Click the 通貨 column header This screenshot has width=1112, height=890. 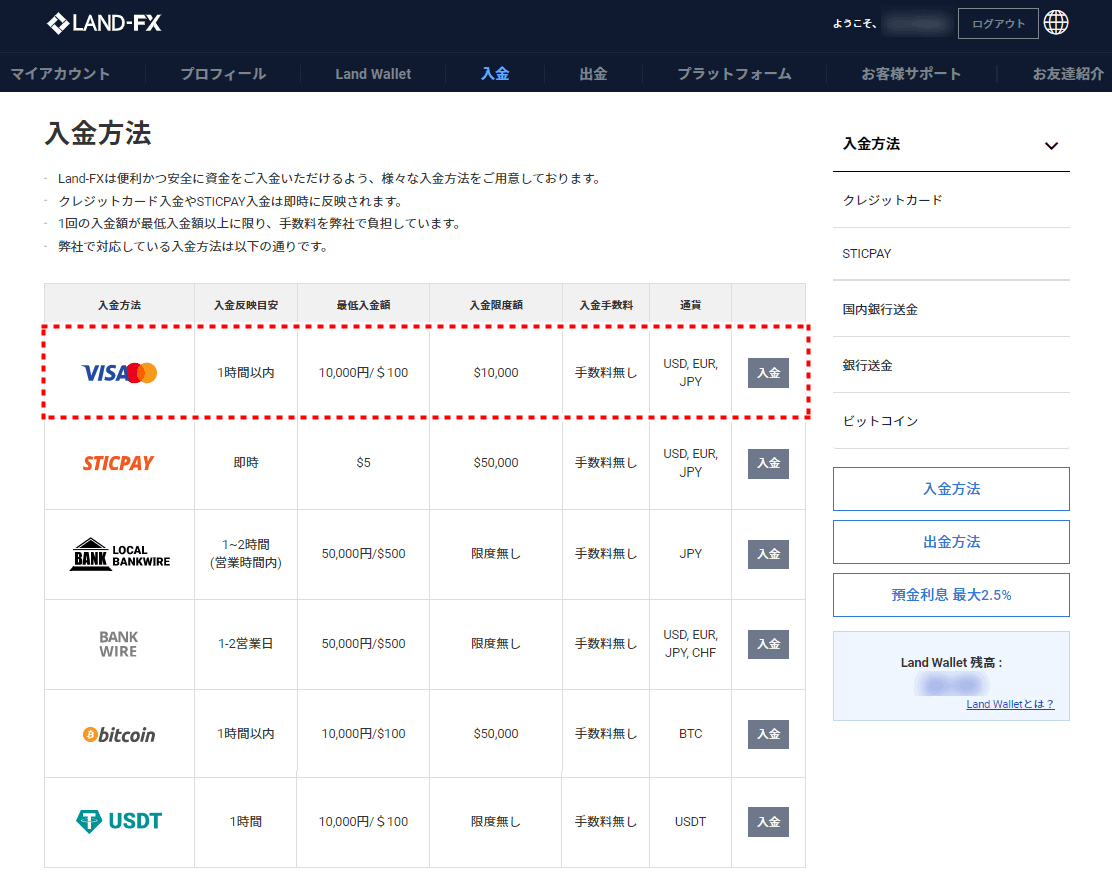tap(690, 305)
